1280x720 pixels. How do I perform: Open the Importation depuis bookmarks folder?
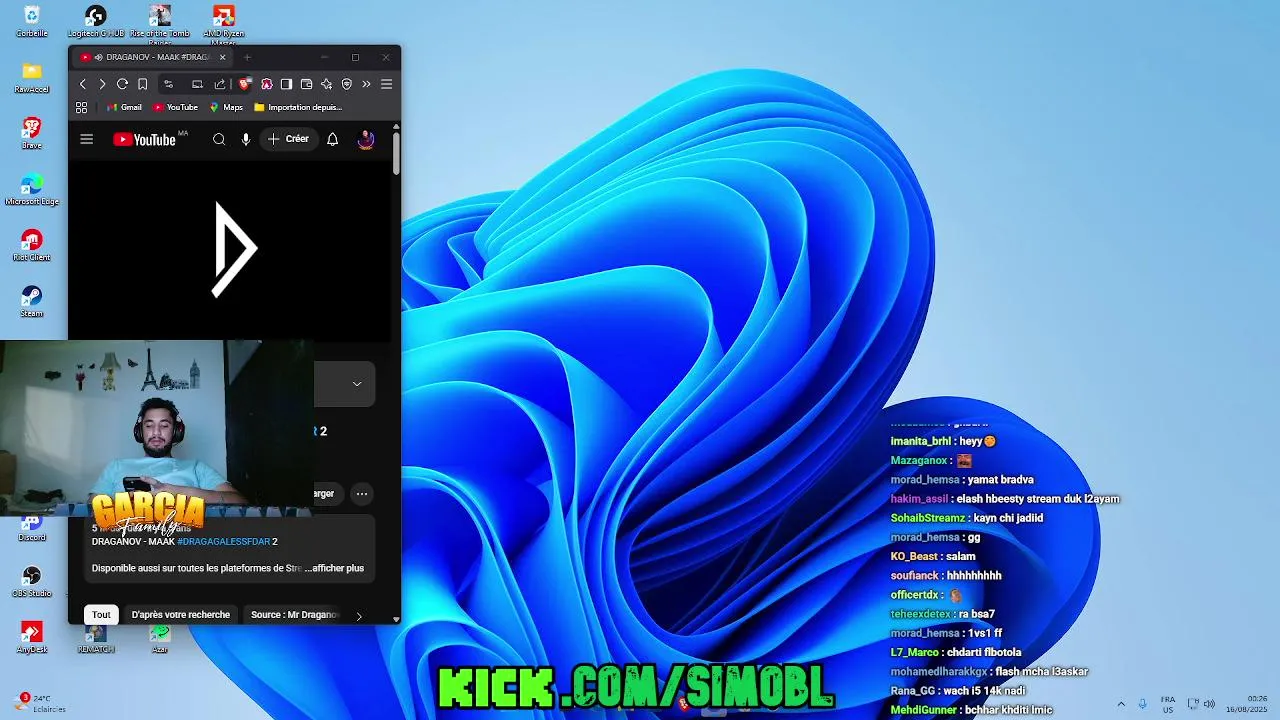point(298,107)
